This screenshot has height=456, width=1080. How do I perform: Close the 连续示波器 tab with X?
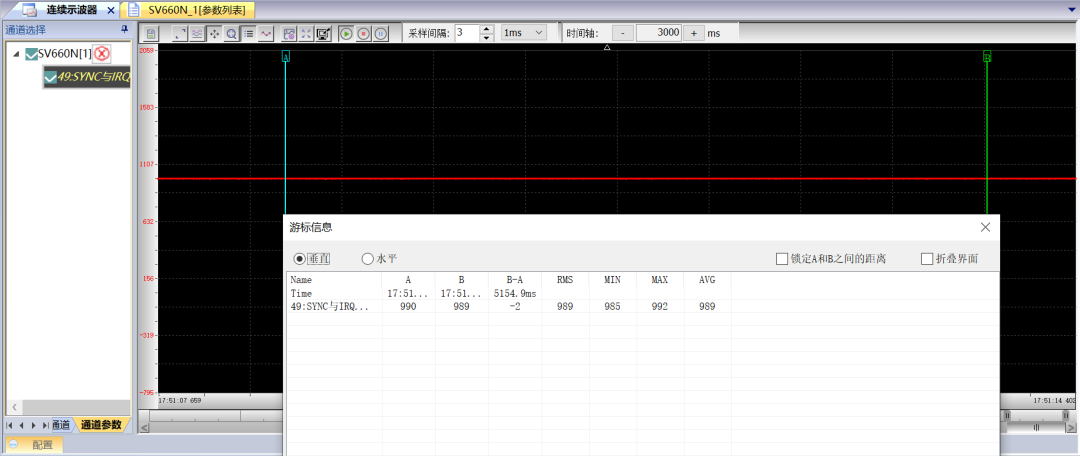coord(110,10)
